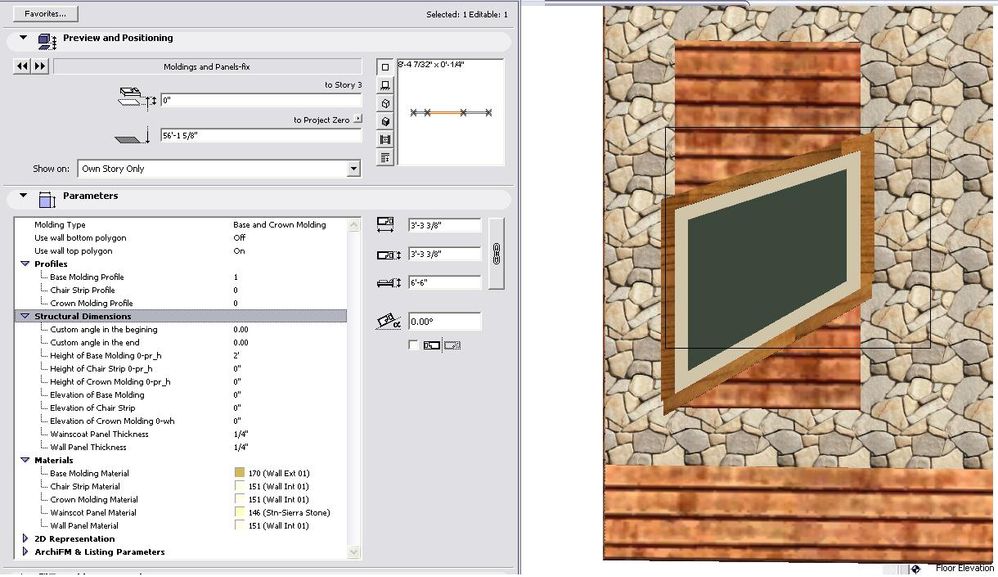Toggle Use wall top polygon to Off
Viewport: 998px width, 577px height.
pyautogui.click(x=239, y=251)
